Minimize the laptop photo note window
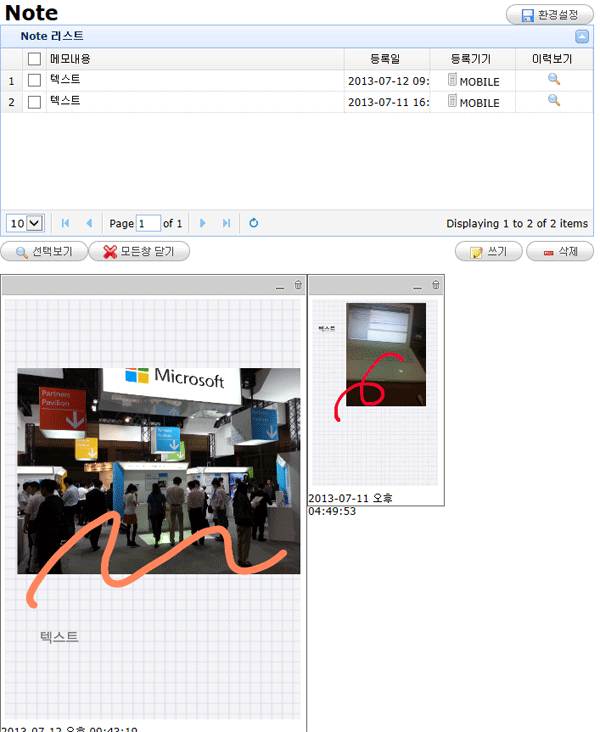This screenshot has width=600, height=732. click(x=417, y=287)
